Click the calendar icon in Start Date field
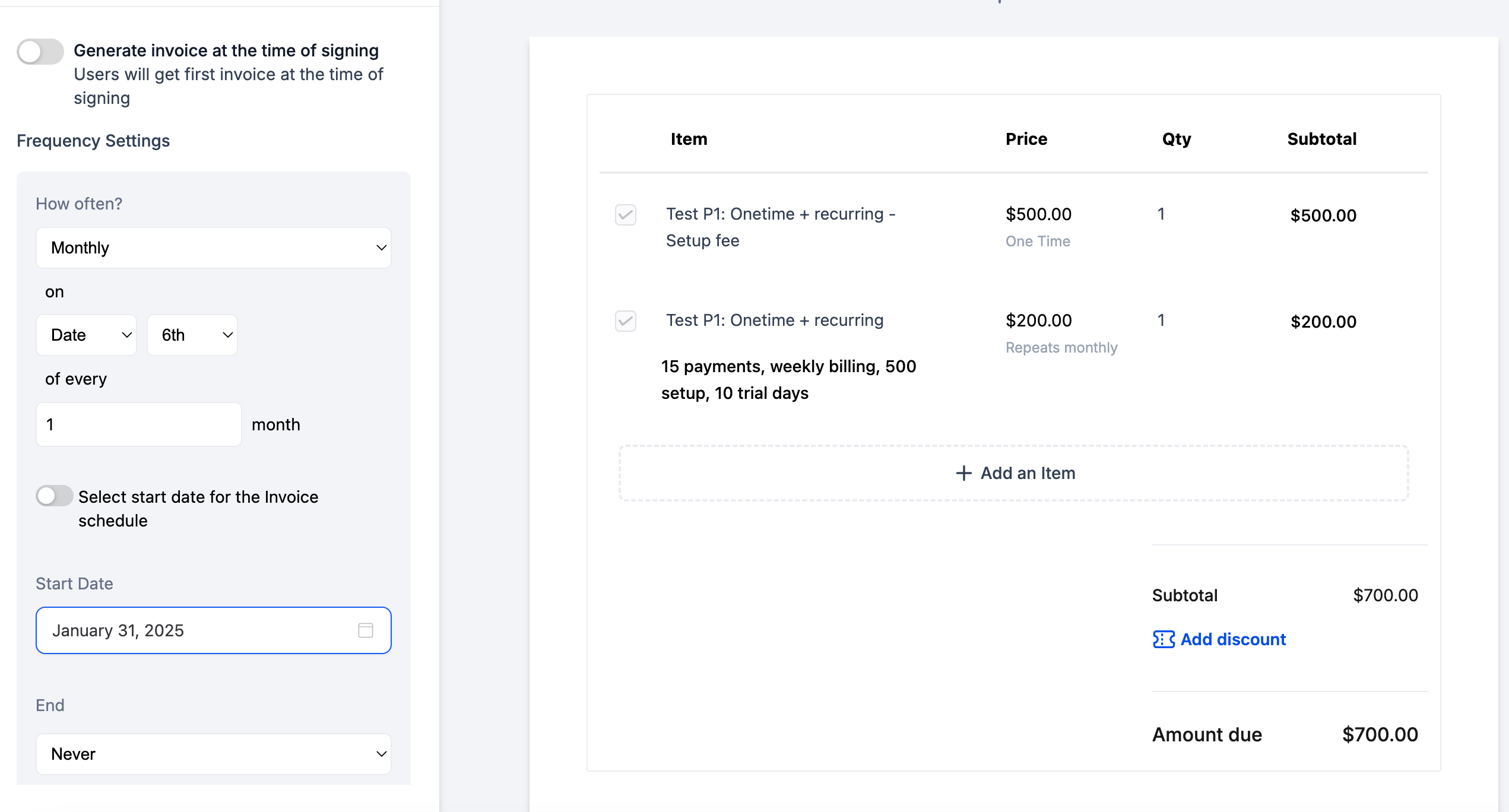Viewport: 1509px width, 812px height. [366, 630]
